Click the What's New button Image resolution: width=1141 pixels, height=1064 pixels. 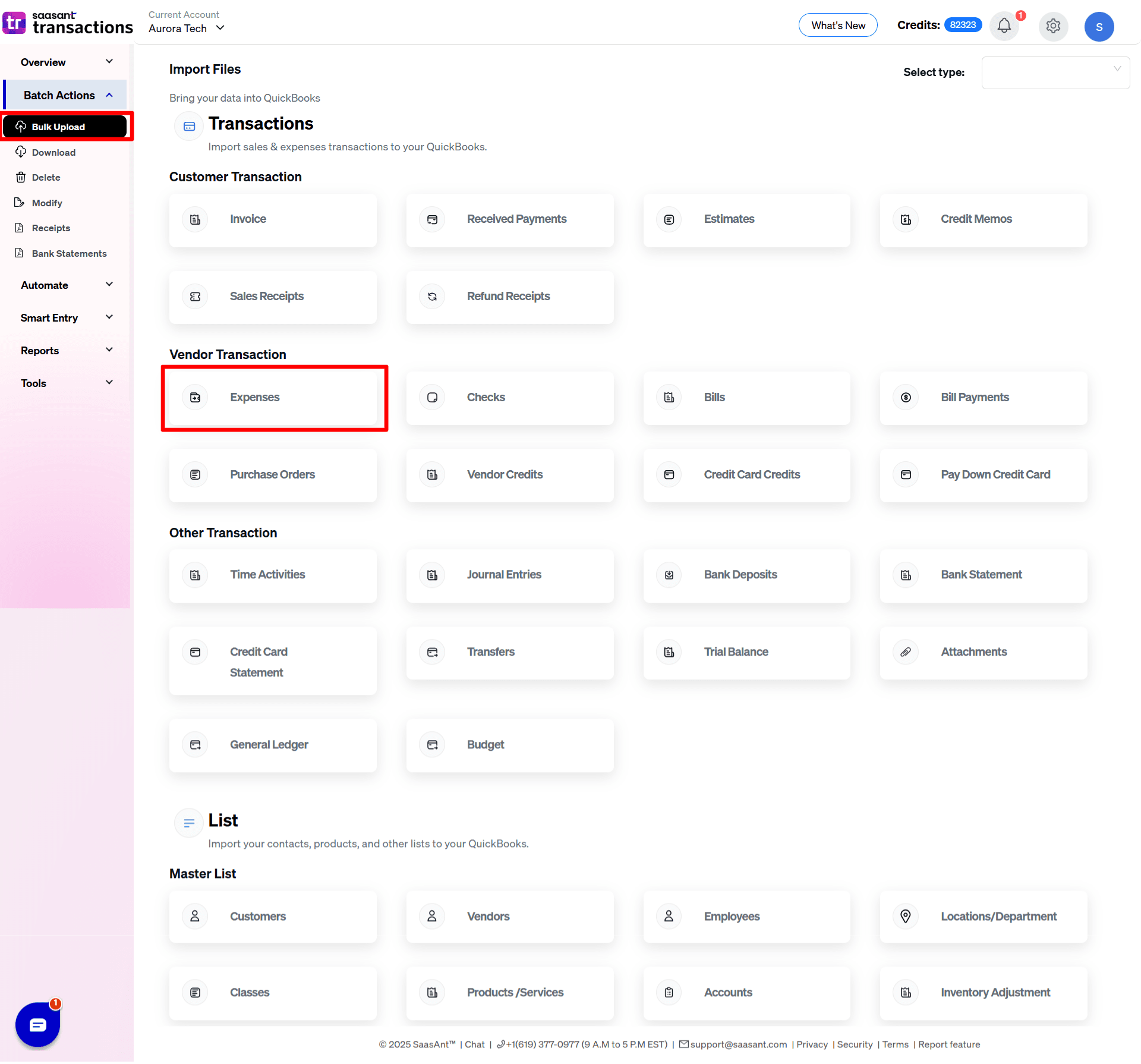pos(838,25)
